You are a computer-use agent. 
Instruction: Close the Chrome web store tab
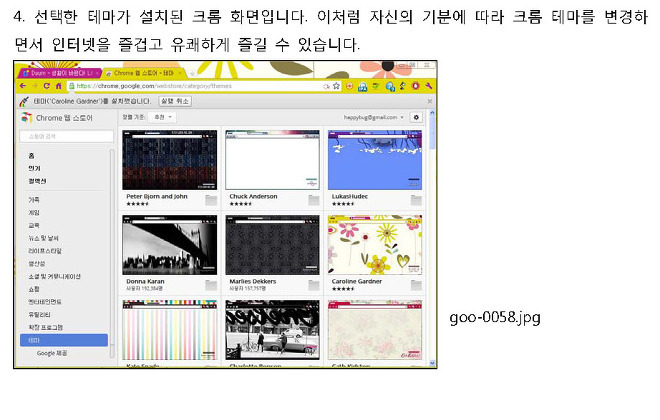pos(180,73)
